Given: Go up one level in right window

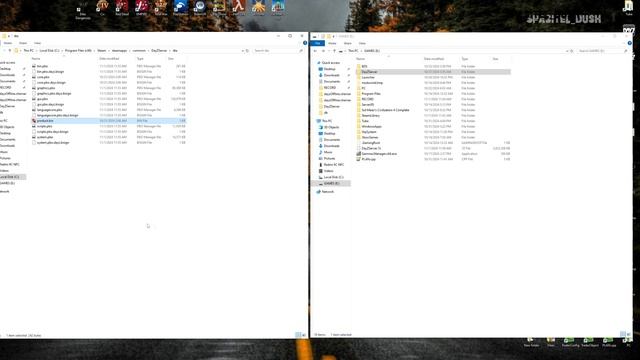Looking at the screenshot, I should (334, 51).
